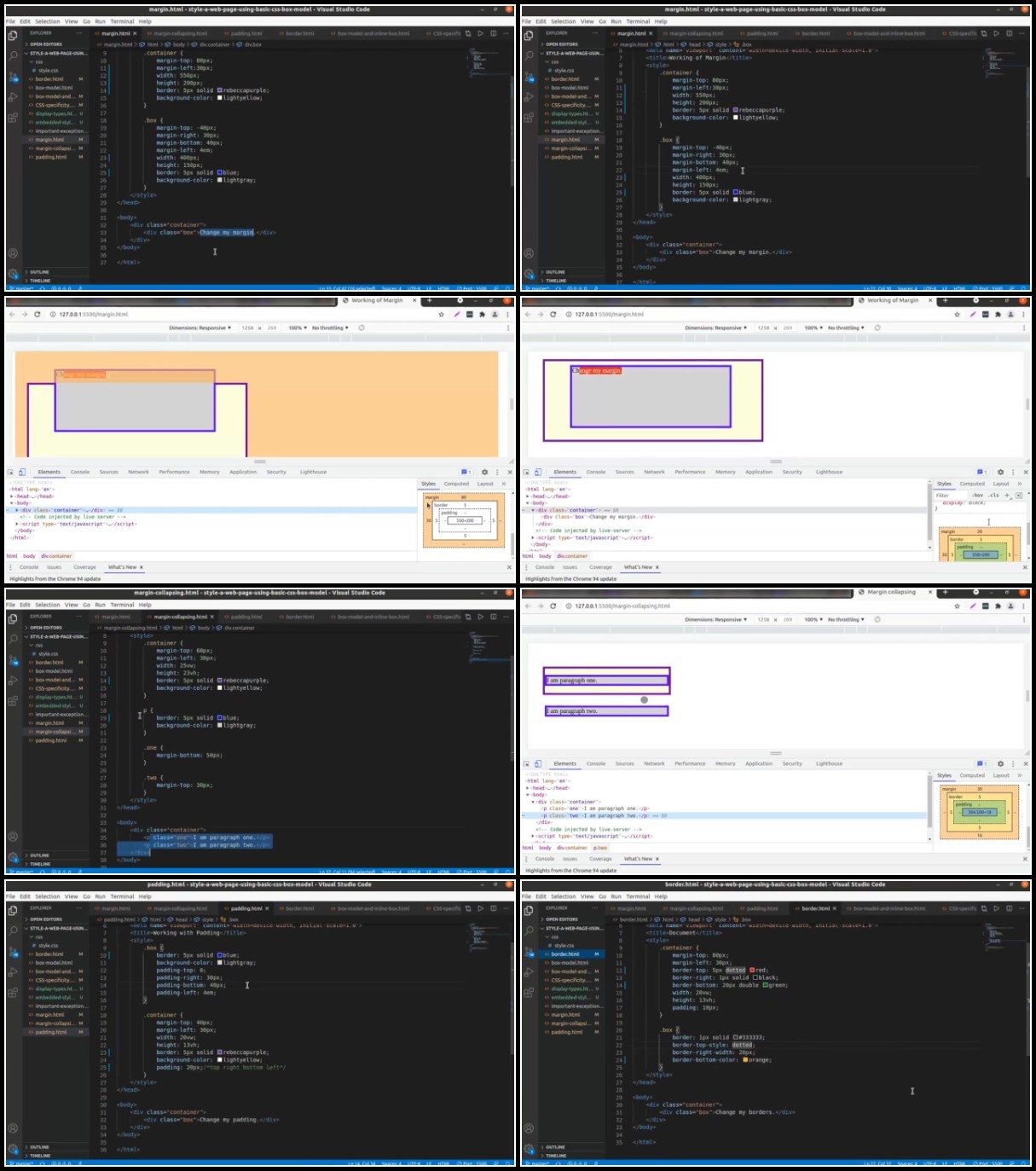Click the Filter box in Working of Margin Styles pane

coord(951,495)
